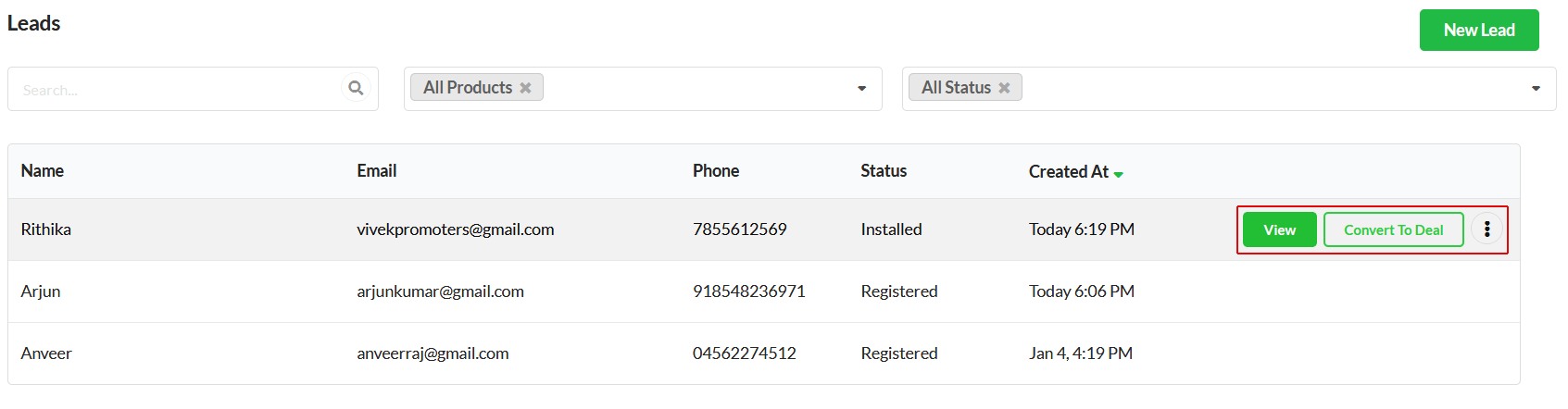Click the search magnifier icon
This screenshot has height=409, width=1568.
tap(356, 88)
